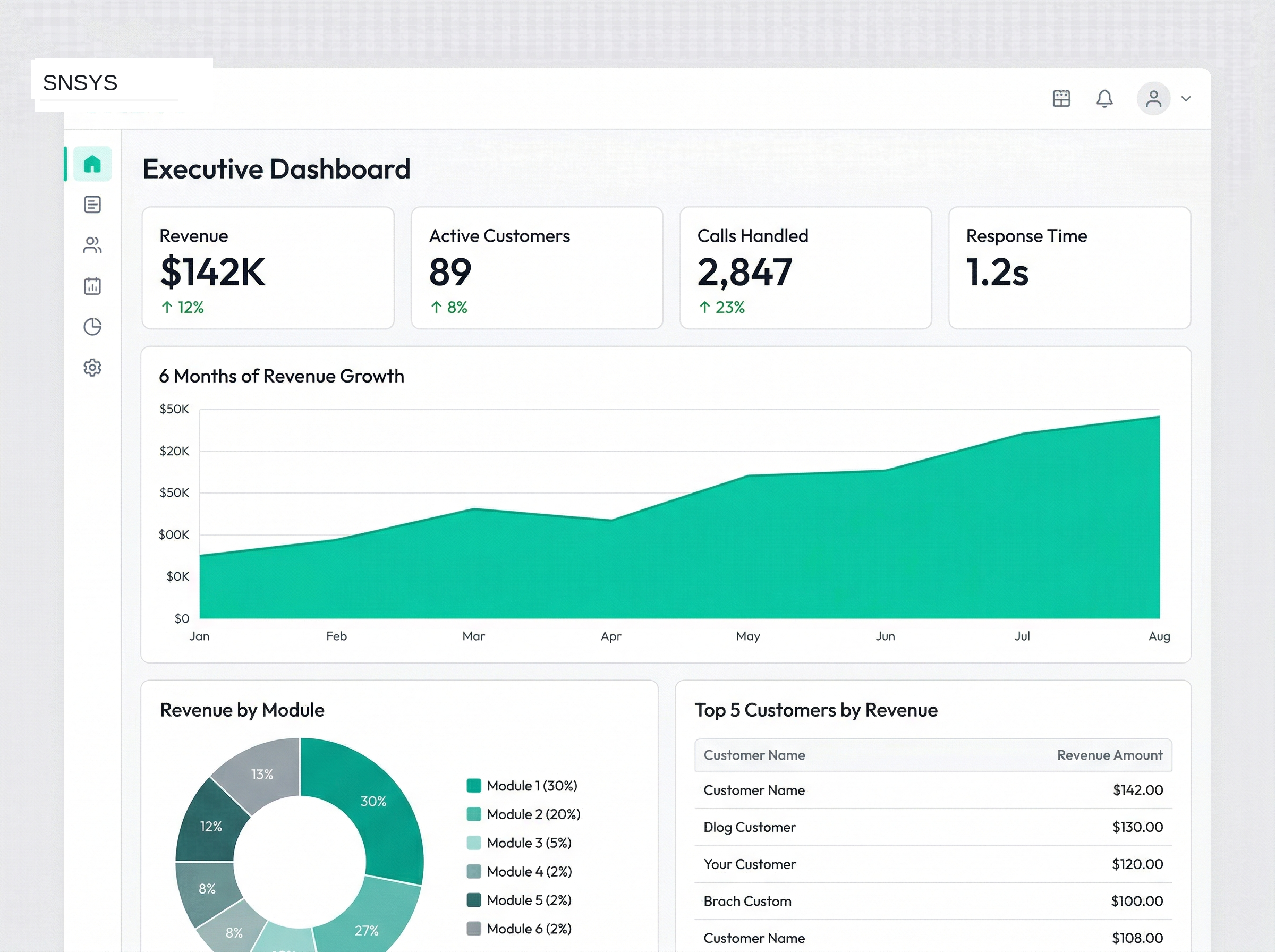Click the notifications bell icon

point(1104,98)
